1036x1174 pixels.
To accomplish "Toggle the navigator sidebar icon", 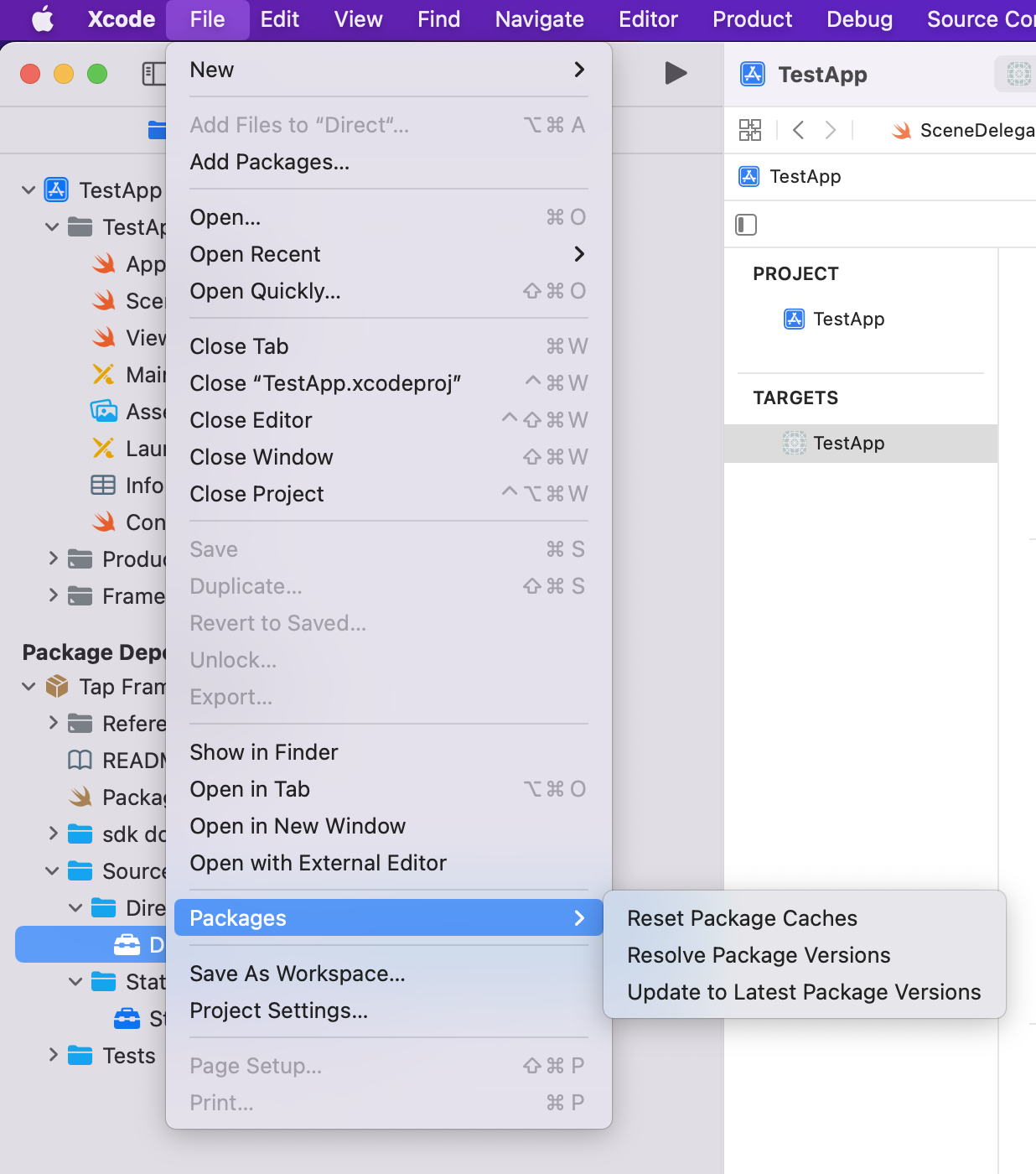I will pyautogui.click(x=153, y=74).
